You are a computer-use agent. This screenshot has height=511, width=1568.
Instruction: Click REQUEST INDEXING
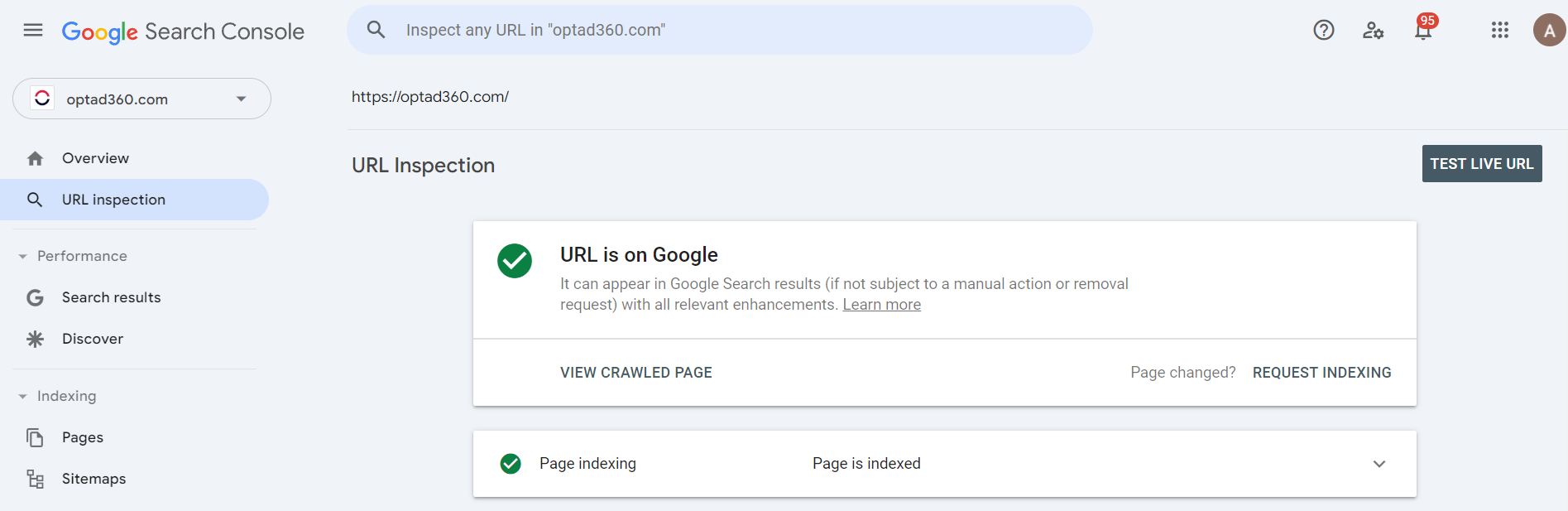(1321, 373)
